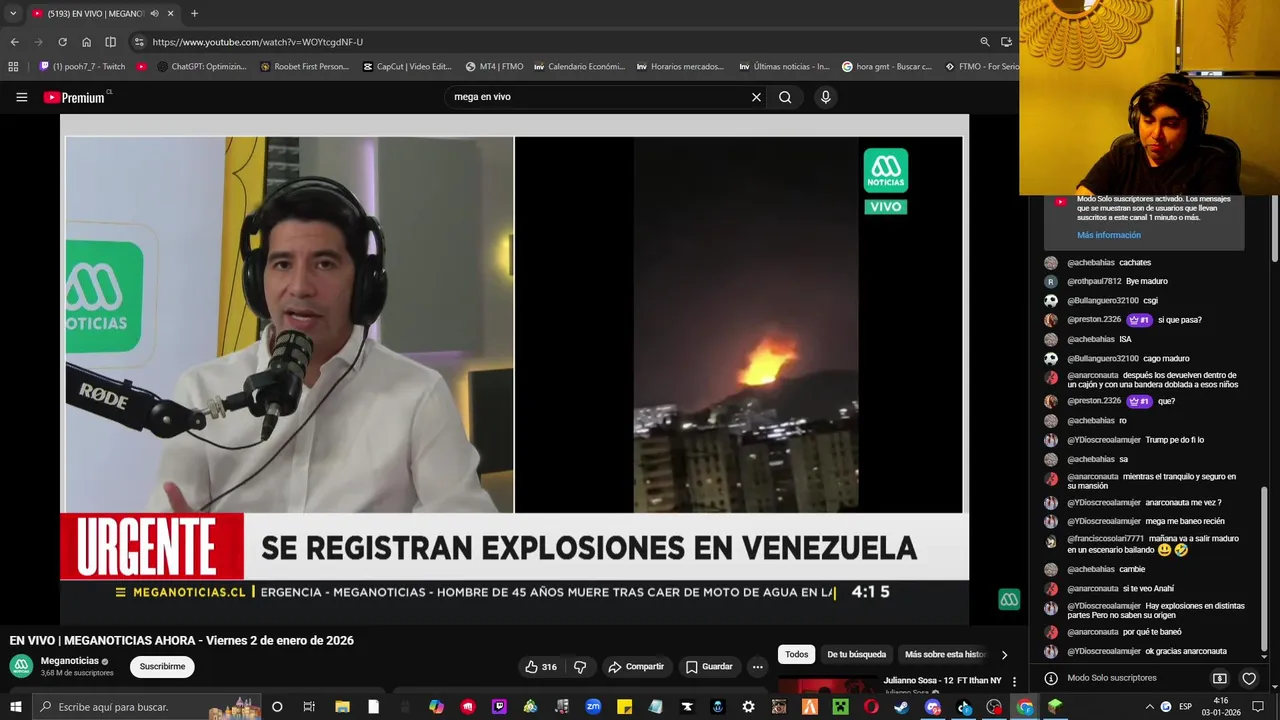Expand hidden system tray icons
1280x720 pixels.
[x=1149, y=707]
